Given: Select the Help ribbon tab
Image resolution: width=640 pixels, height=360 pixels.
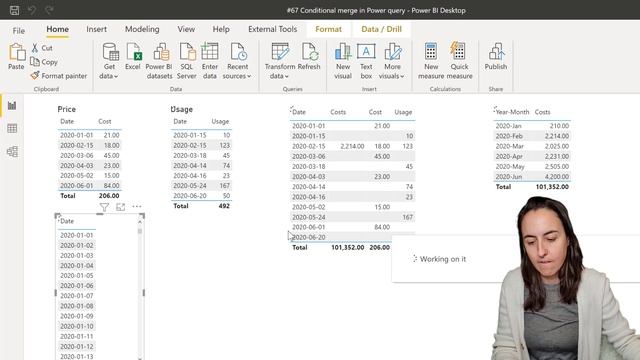Looking at the screenshot, I should (x=221, y=29).
